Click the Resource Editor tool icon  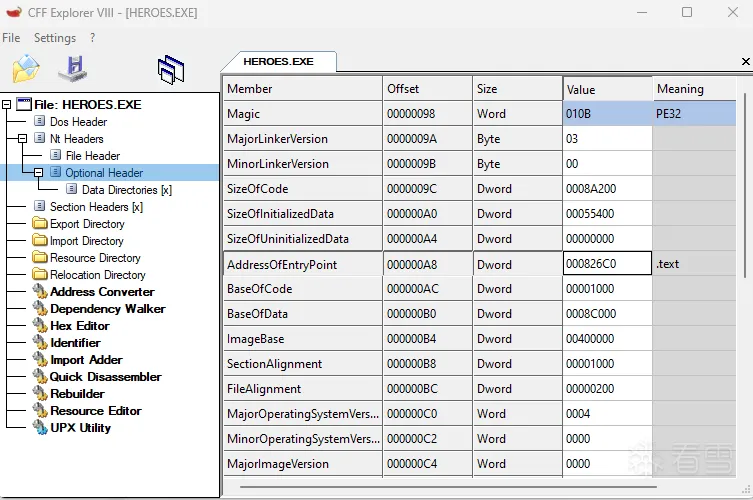click(x=40, y=411)
